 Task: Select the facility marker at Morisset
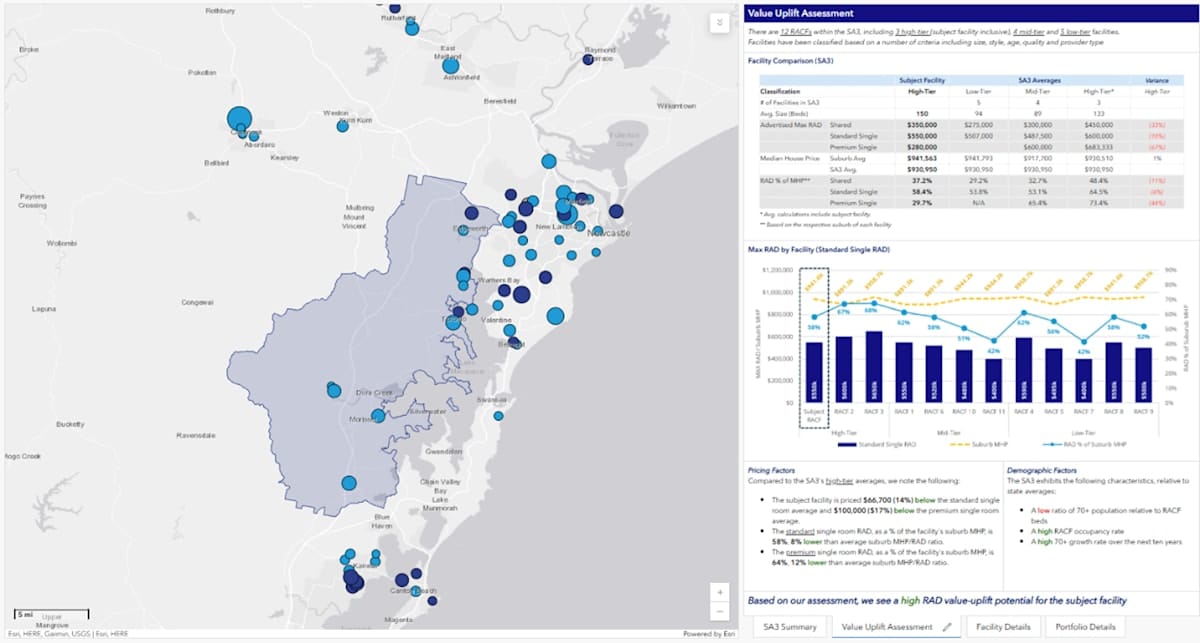(x=378, y=415)
